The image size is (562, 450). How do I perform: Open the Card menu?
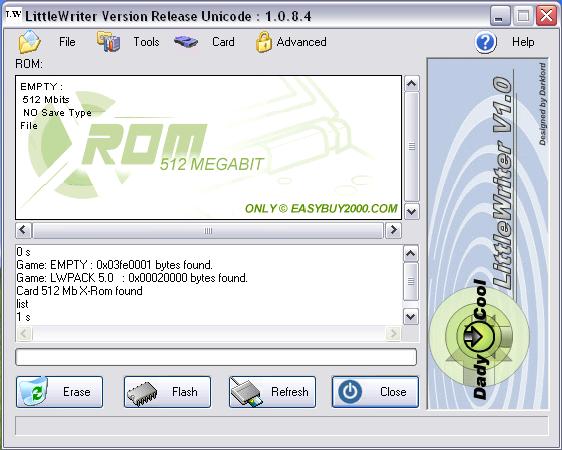point(223,42)
